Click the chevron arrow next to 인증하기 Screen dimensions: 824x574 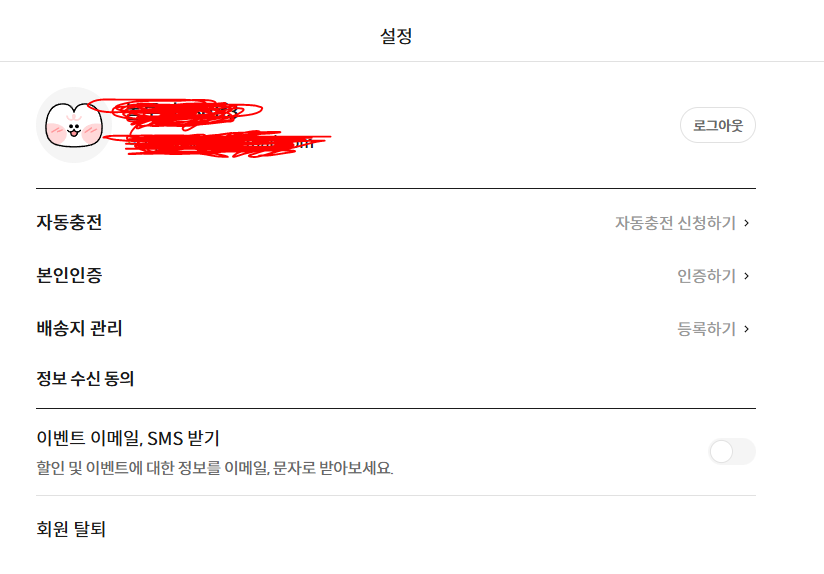(747, 276)
